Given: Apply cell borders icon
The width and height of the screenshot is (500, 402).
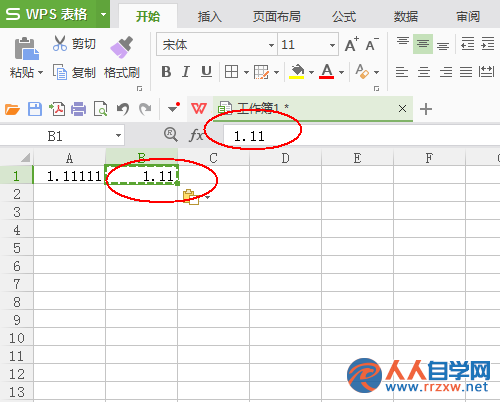Looking at the screenshot, I should tap(231, 72).
